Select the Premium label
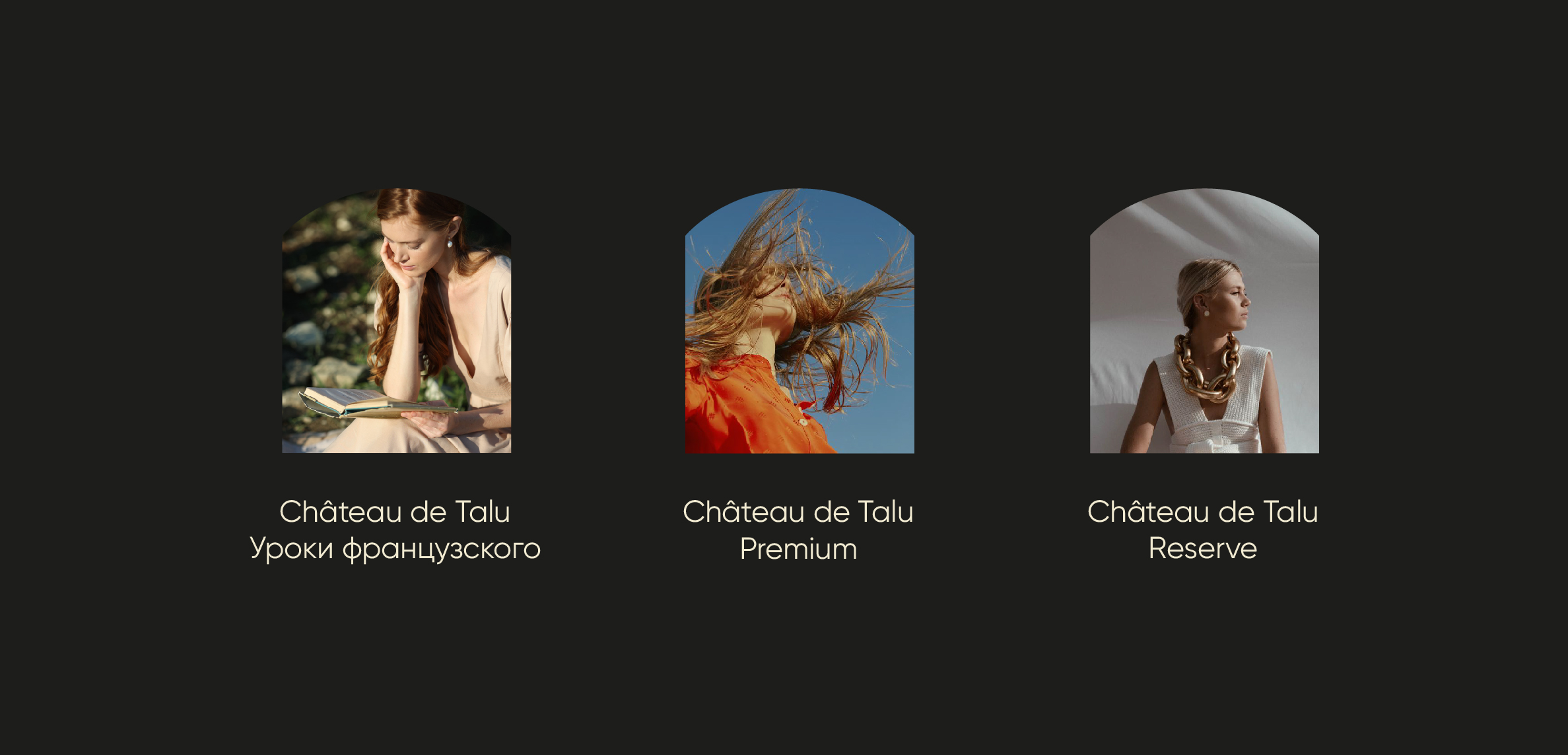The image size is (1568, 755). pos(798,549)
